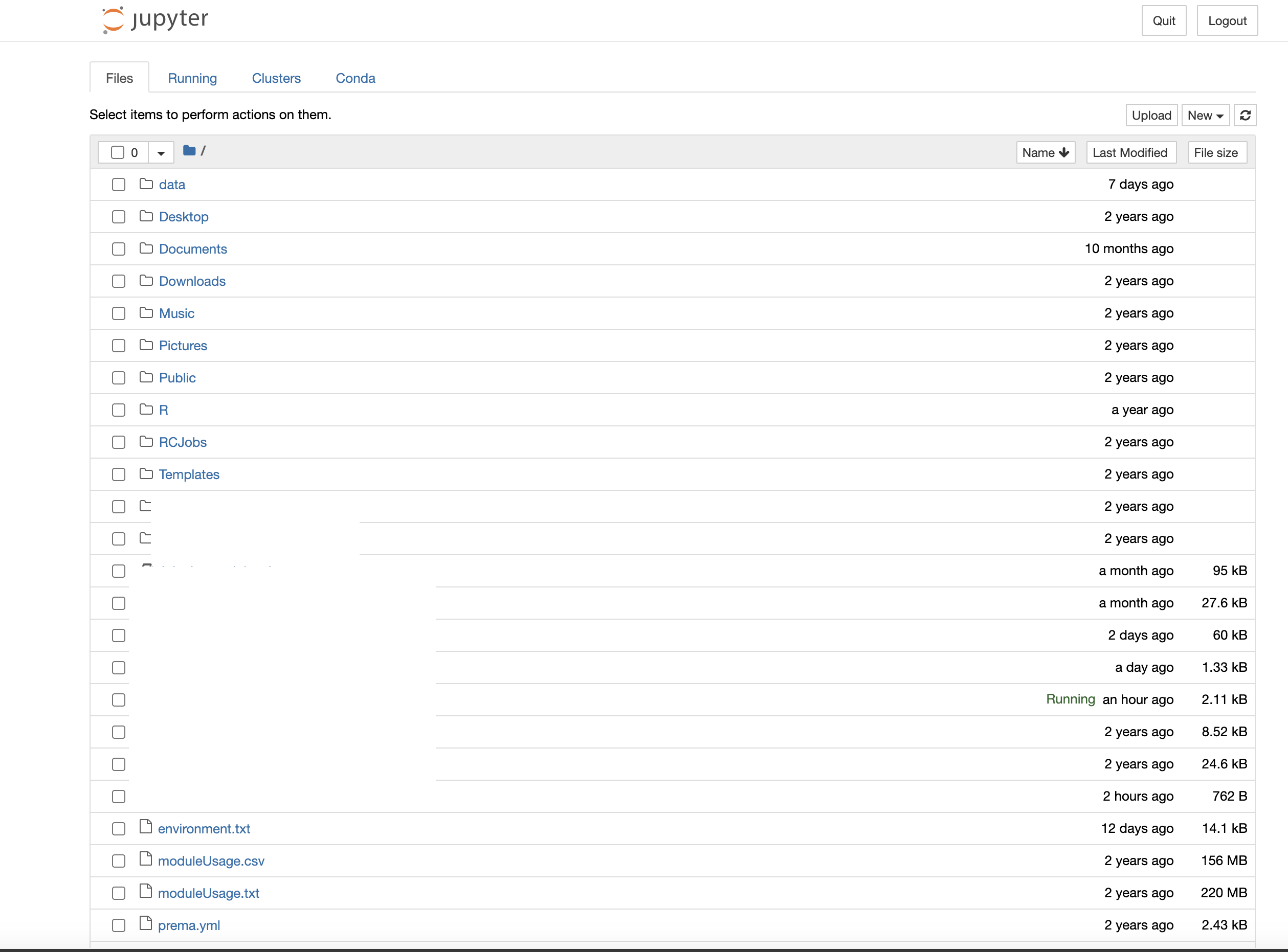Switch to the Running tab

click(x=192, y=78)
